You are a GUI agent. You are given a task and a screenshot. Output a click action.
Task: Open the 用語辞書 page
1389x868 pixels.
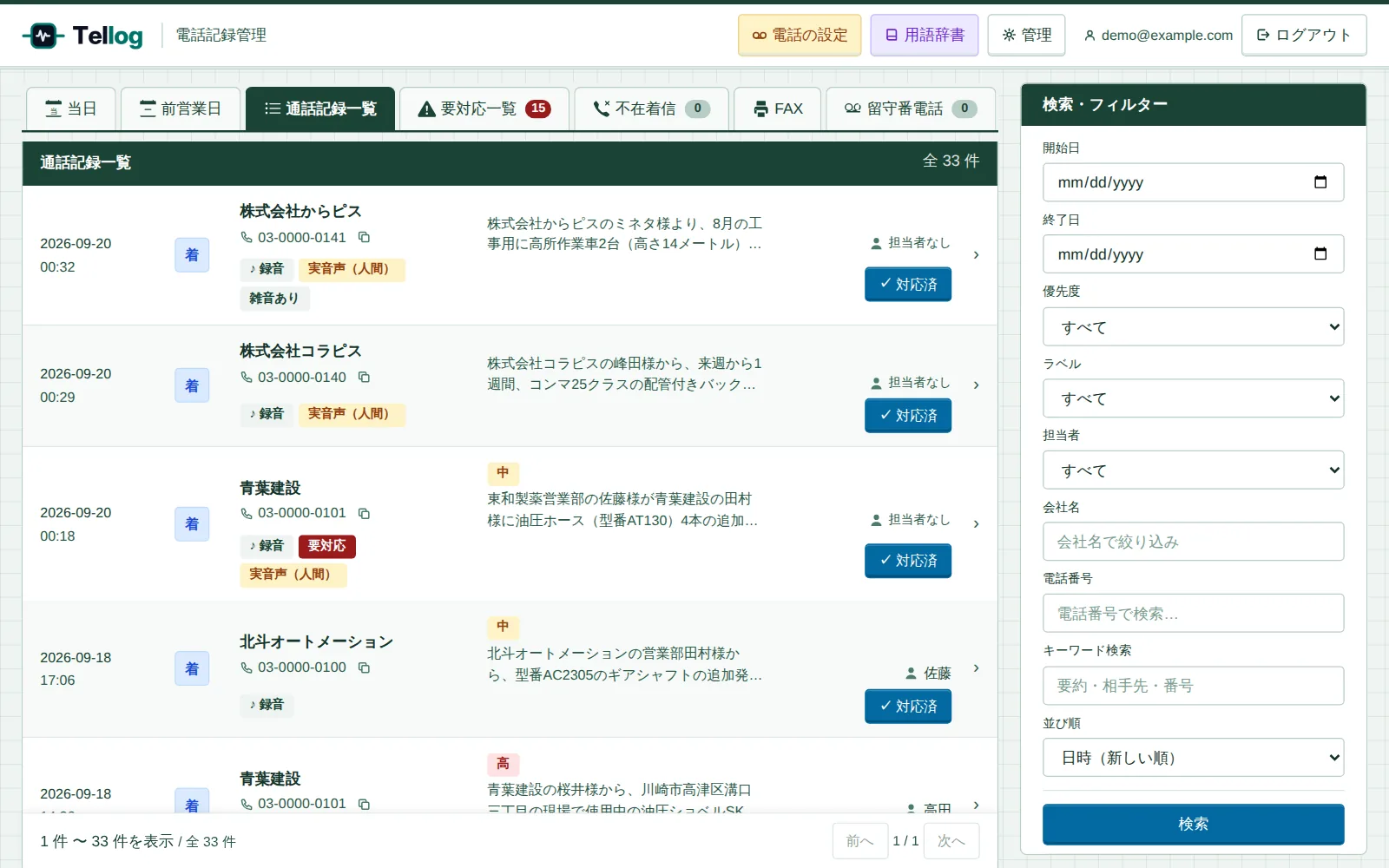pos(925,36)
